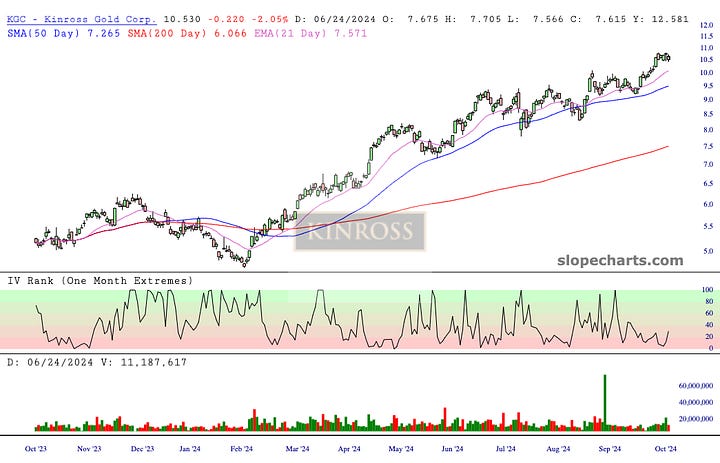The width and height of the screenshot is (720, 463).
Task: Click the Mar '24 axis label
Action: click(298, 449)
